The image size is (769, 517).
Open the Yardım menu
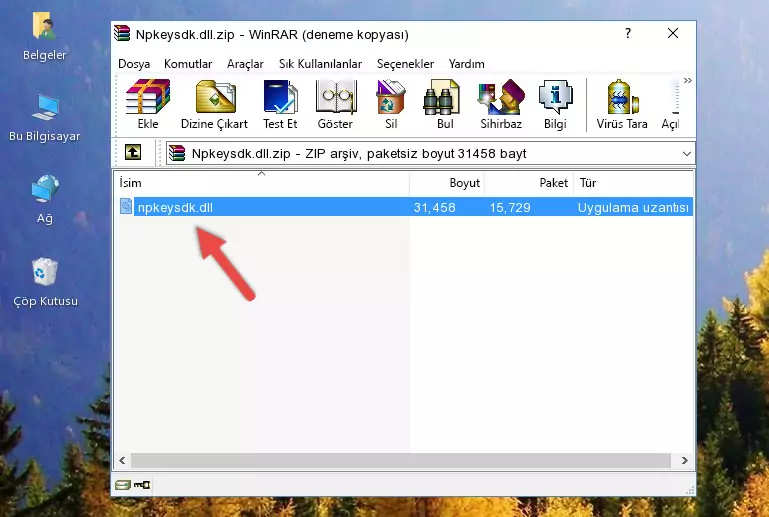(x=466, y=64)
